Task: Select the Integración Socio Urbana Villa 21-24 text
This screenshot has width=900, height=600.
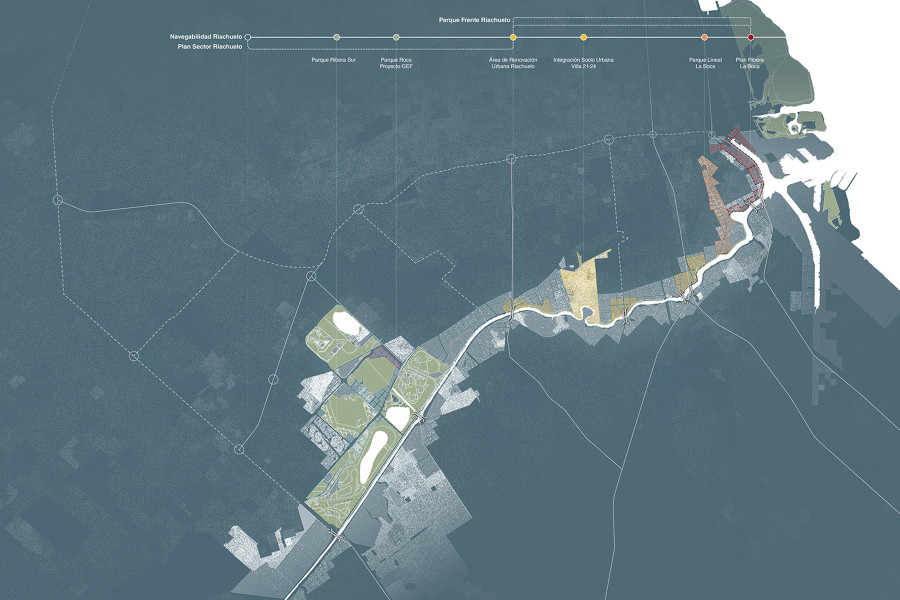Action: tap(584, 63)
